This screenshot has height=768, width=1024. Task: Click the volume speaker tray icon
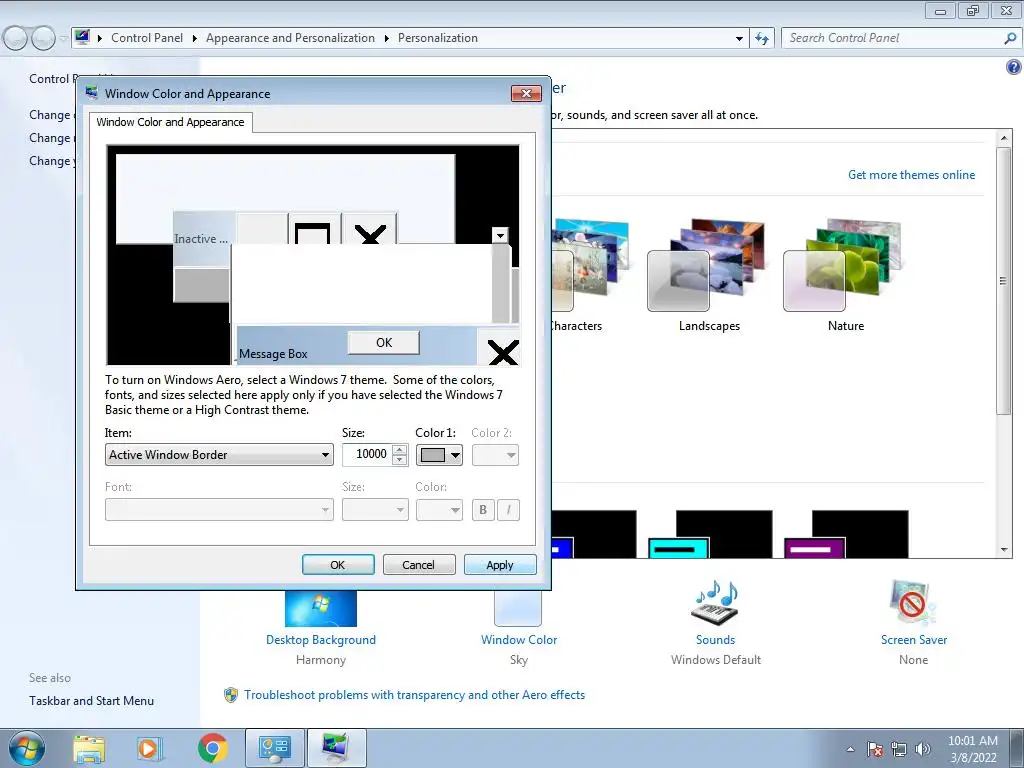tap(923, 749)
